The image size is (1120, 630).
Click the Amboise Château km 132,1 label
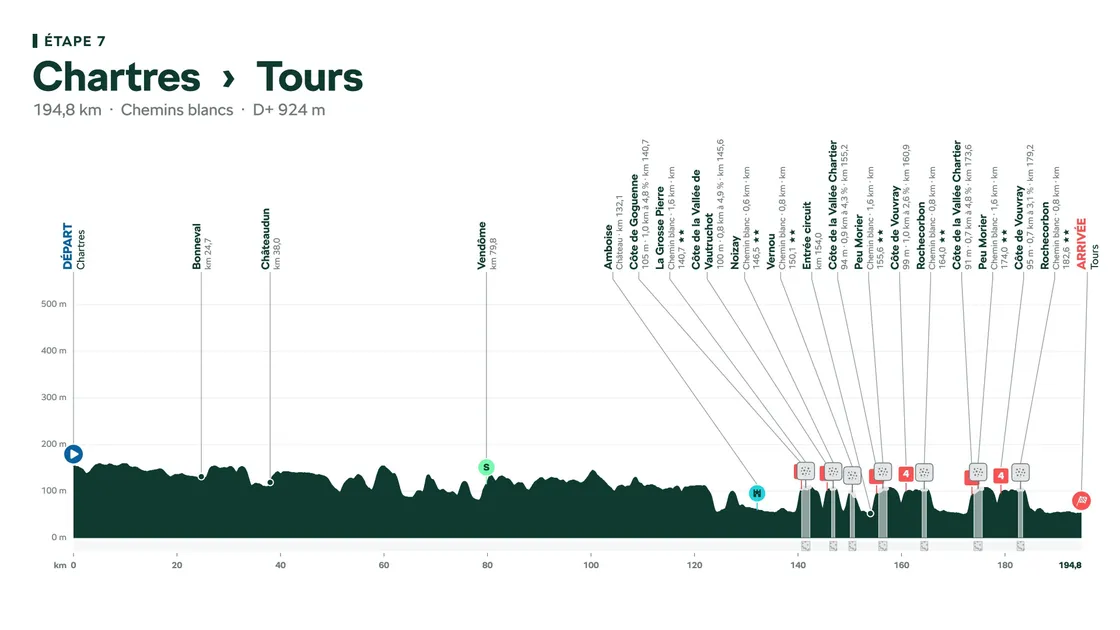tap(614, 232)
